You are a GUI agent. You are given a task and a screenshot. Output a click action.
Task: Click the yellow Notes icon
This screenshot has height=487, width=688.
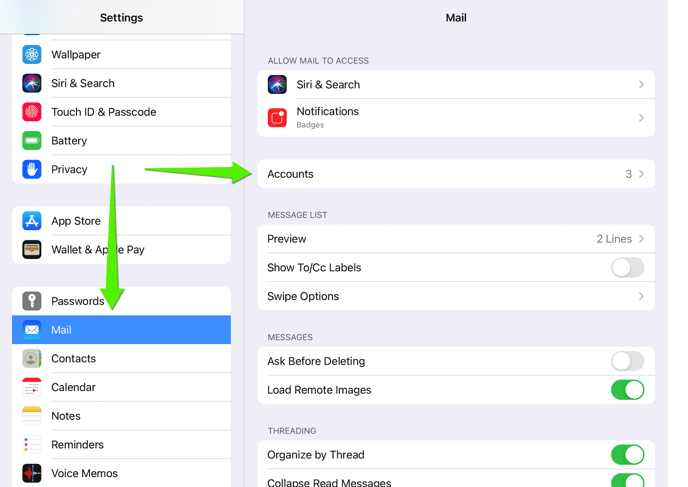tap(32, 416)
